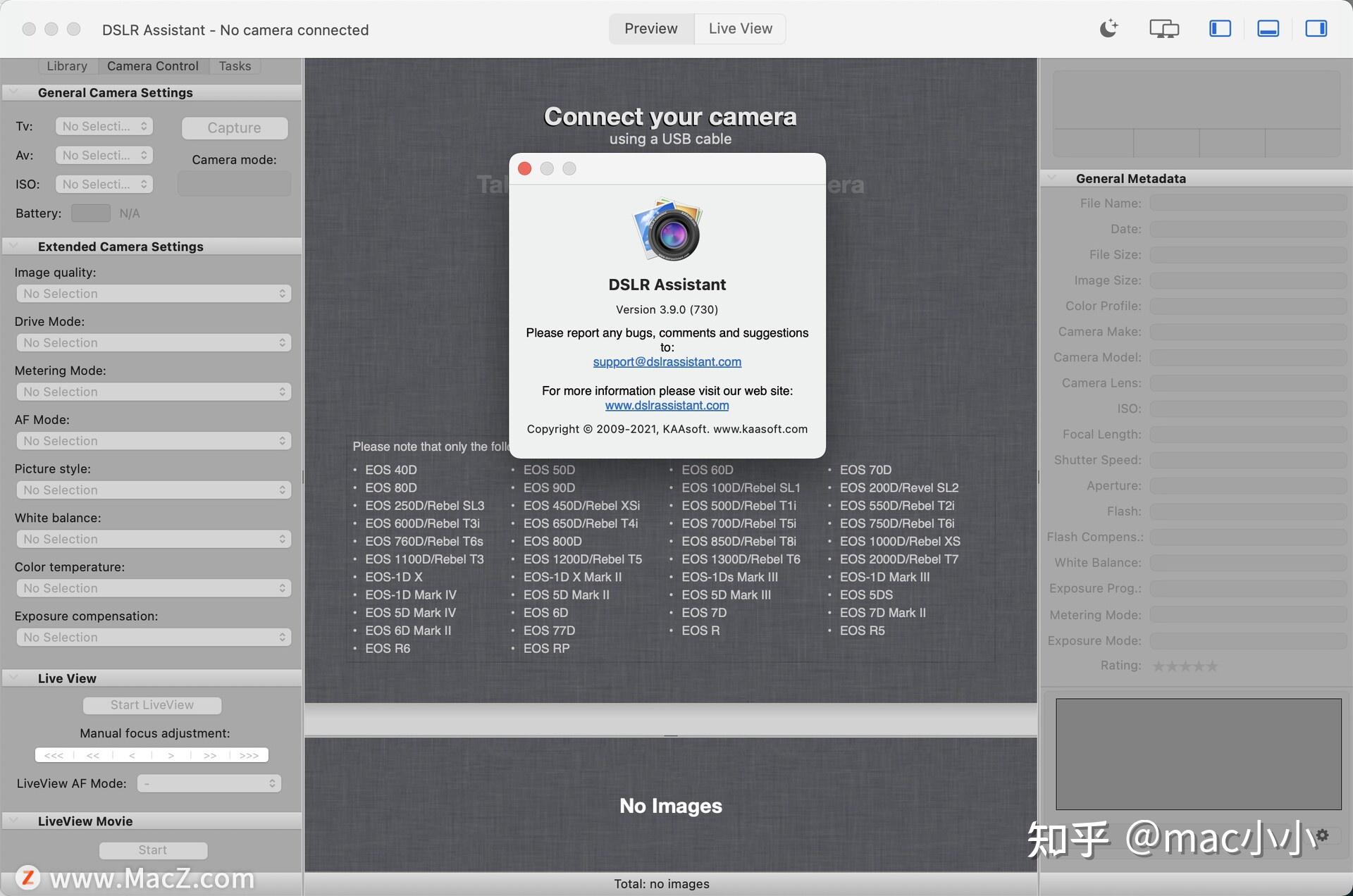
Task: Collapse LiveView Movie section
Action: [x=13, y=821]
